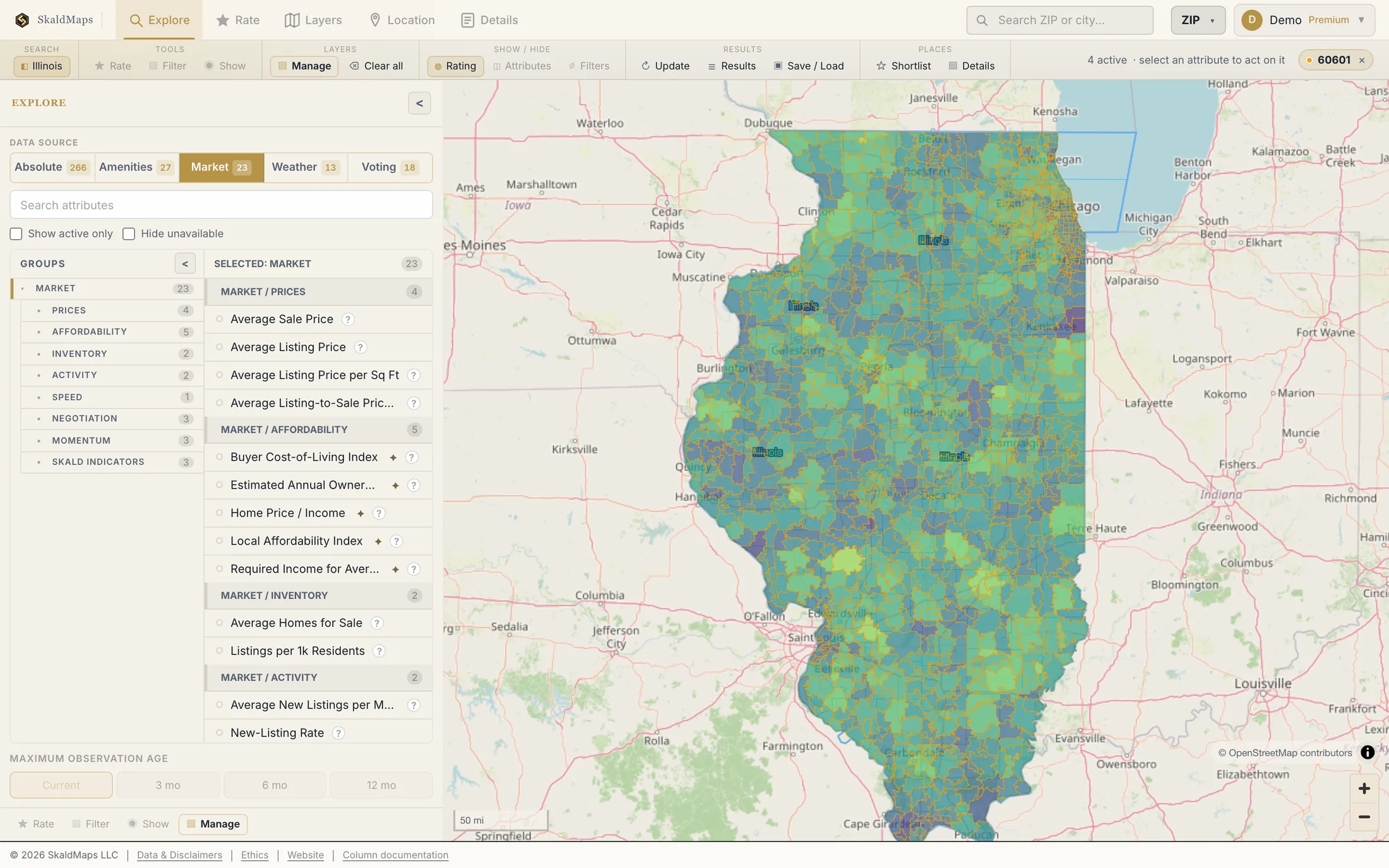Open help for Average Listing Price
Viewport: 1389px width, 868px height.
[360, 347]
